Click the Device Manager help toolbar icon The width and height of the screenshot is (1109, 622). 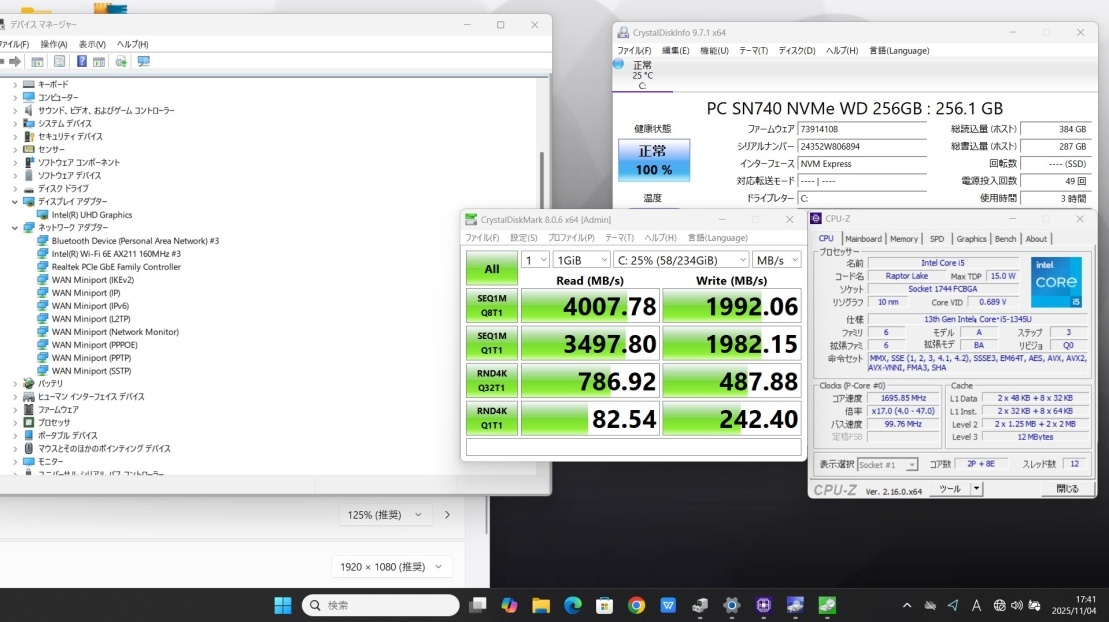coord(82,61)
